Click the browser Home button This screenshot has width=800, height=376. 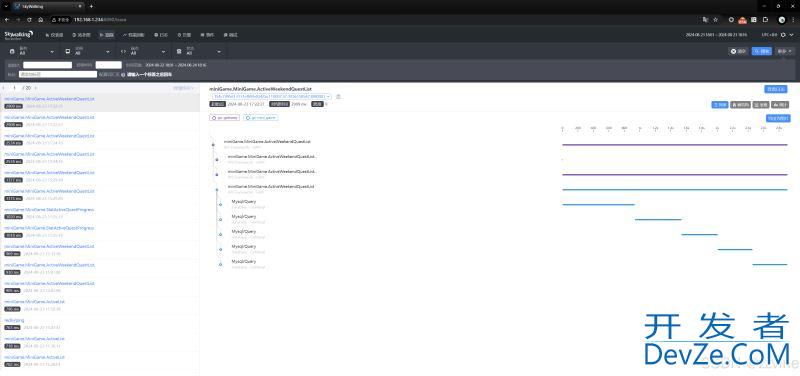(40, 19)
